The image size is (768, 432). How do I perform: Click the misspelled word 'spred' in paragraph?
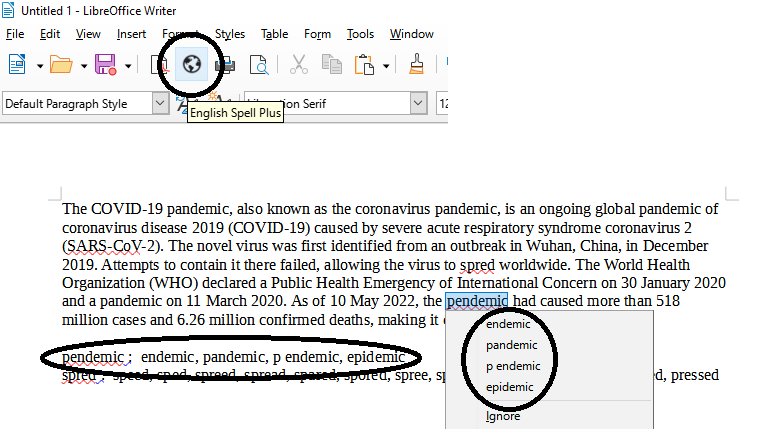pyautogui.click(x=477, y=265)
